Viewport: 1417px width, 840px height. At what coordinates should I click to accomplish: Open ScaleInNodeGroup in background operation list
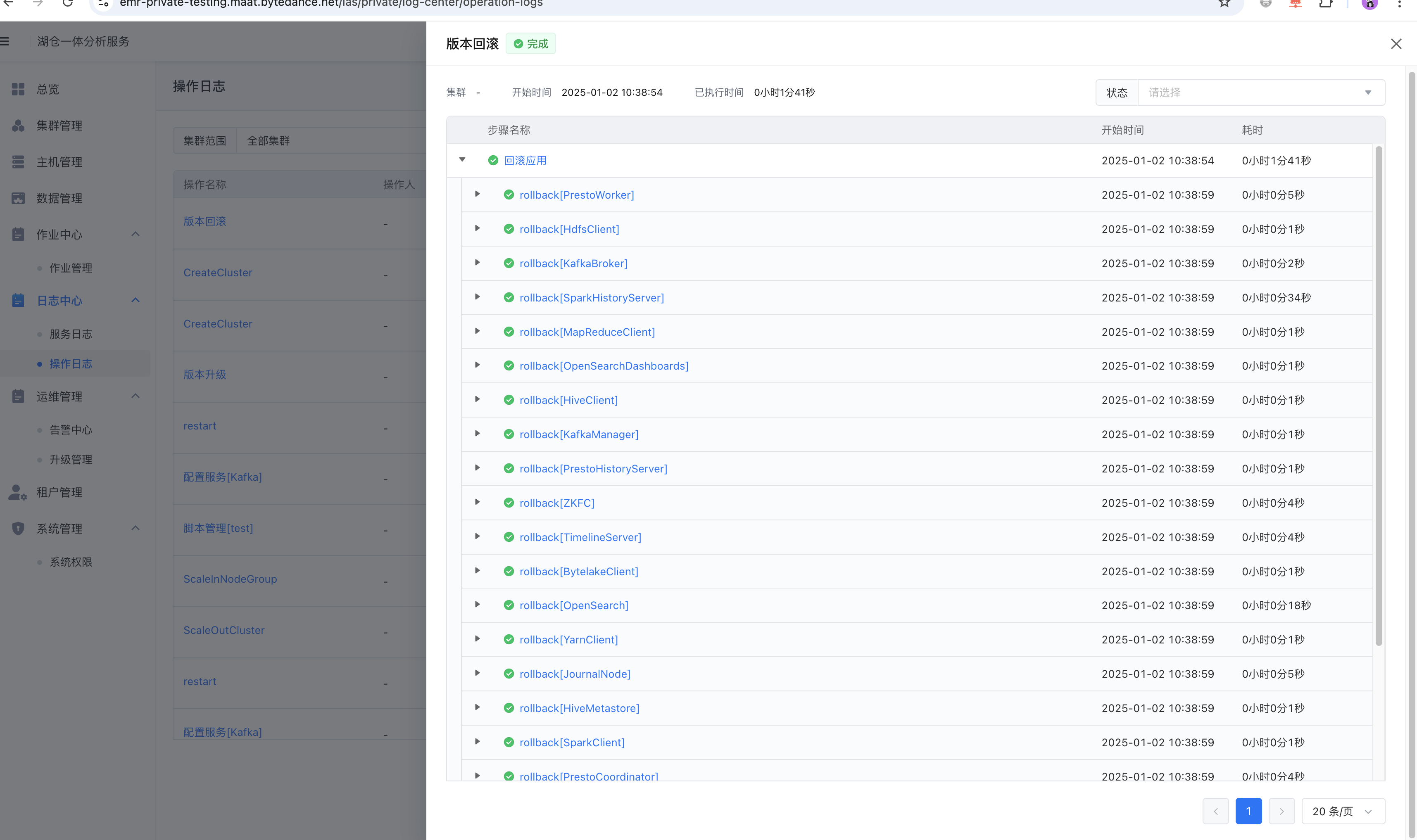pyautogui.click(x=230, y=579)
